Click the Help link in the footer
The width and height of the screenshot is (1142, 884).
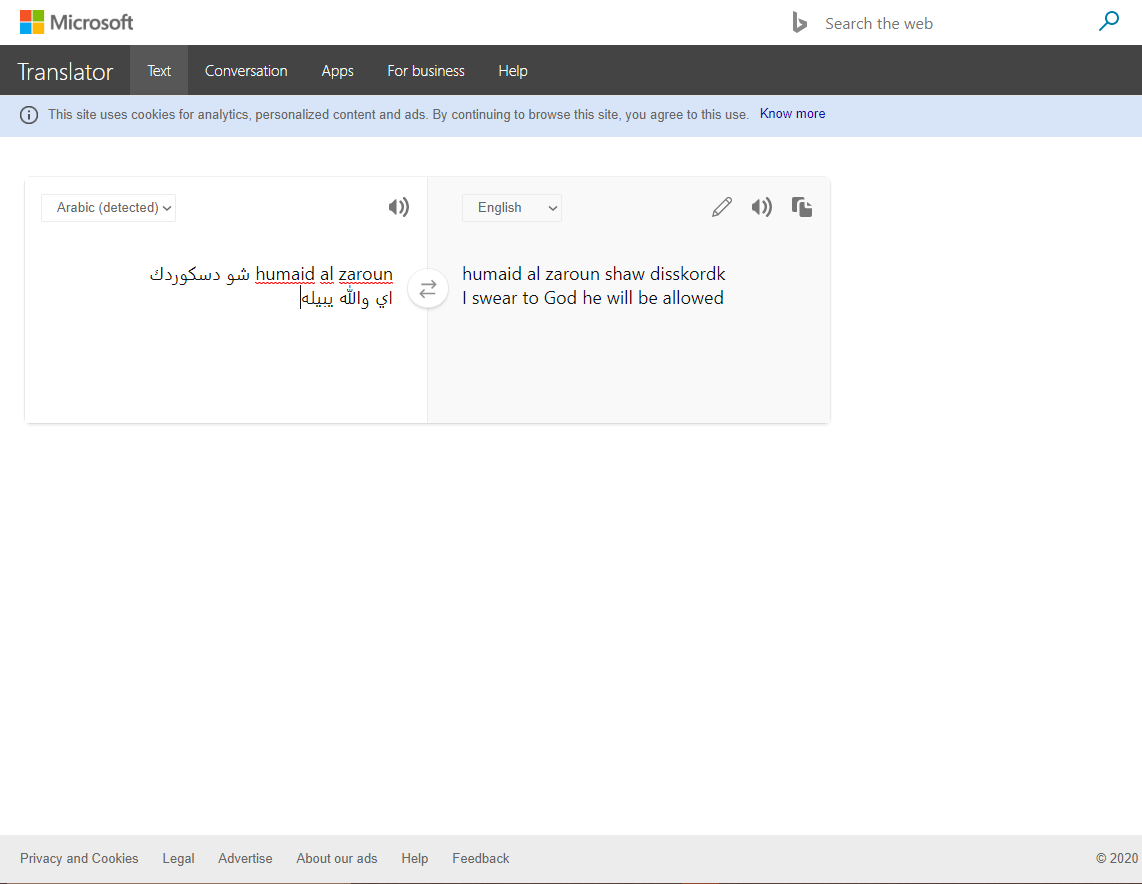pos(414,859)
